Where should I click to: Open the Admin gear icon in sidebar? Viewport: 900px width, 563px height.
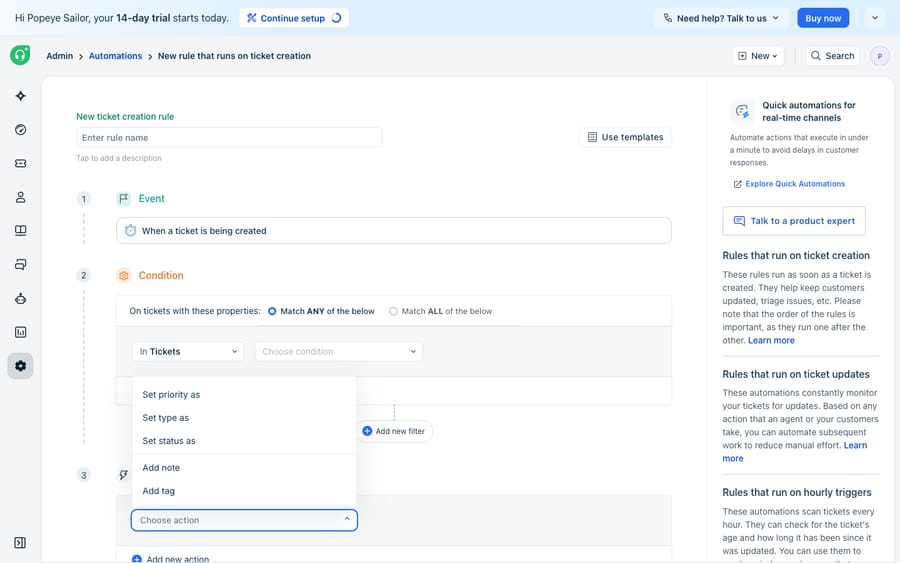pyautogui.click(x=21, y=366)
